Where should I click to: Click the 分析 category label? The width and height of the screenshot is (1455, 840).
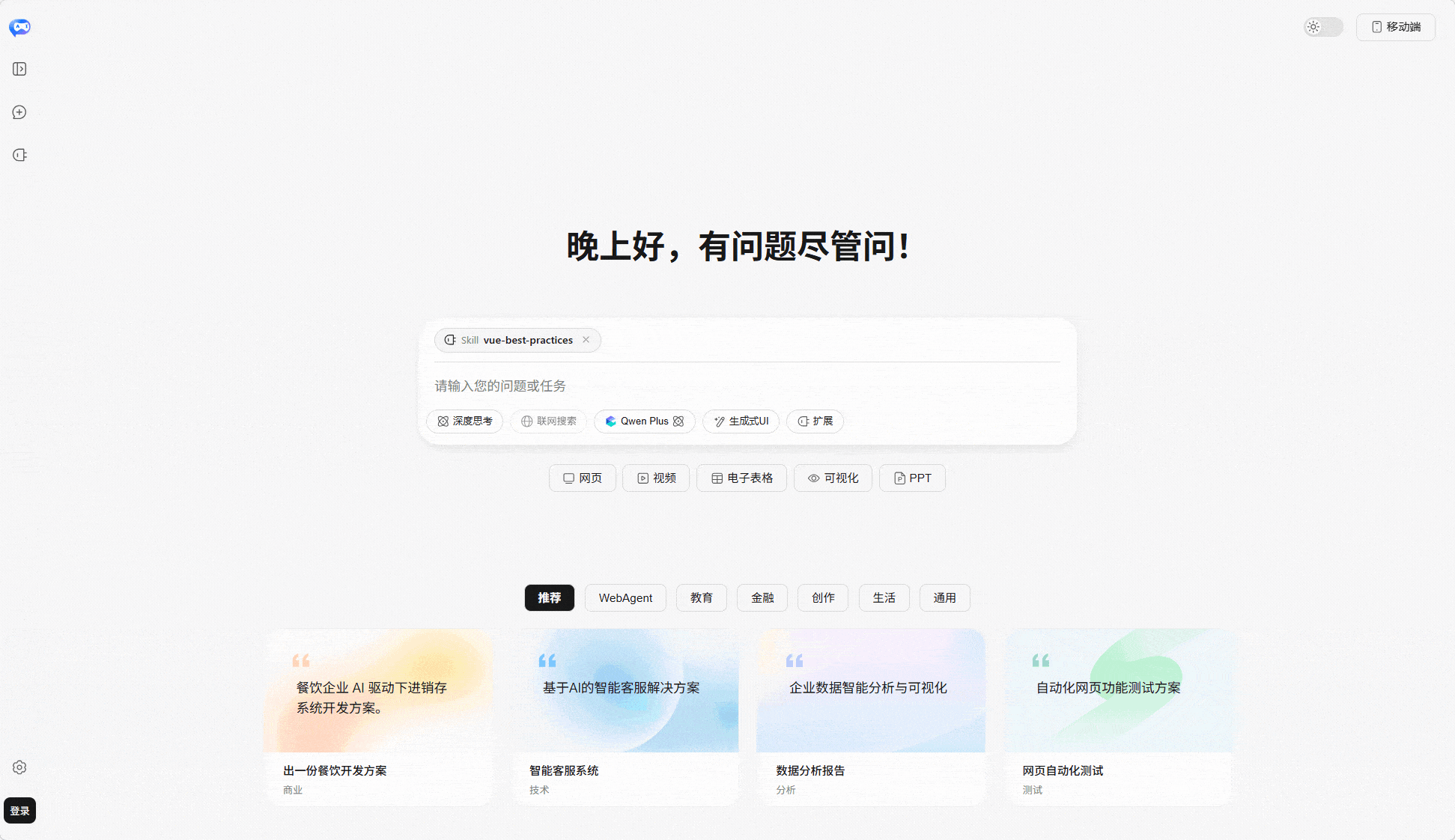(786, 790)
